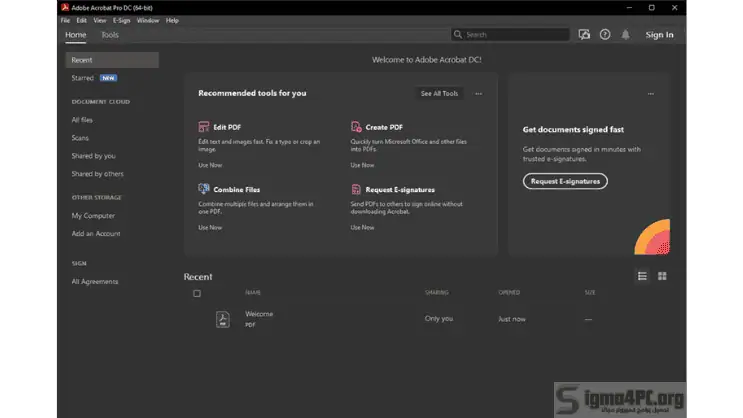Screen dimensions: 743x418
Task: Click the Adobe Acrobat logo in title bar
Action: coord(65,8)
